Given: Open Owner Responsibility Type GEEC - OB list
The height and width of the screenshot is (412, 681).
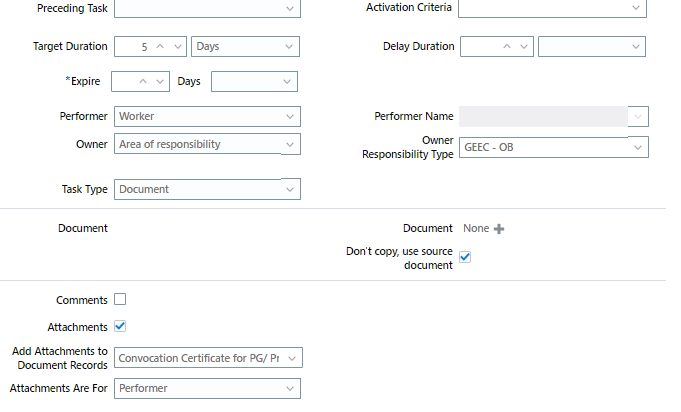Looking at the screenshot, I should [554, 147].
